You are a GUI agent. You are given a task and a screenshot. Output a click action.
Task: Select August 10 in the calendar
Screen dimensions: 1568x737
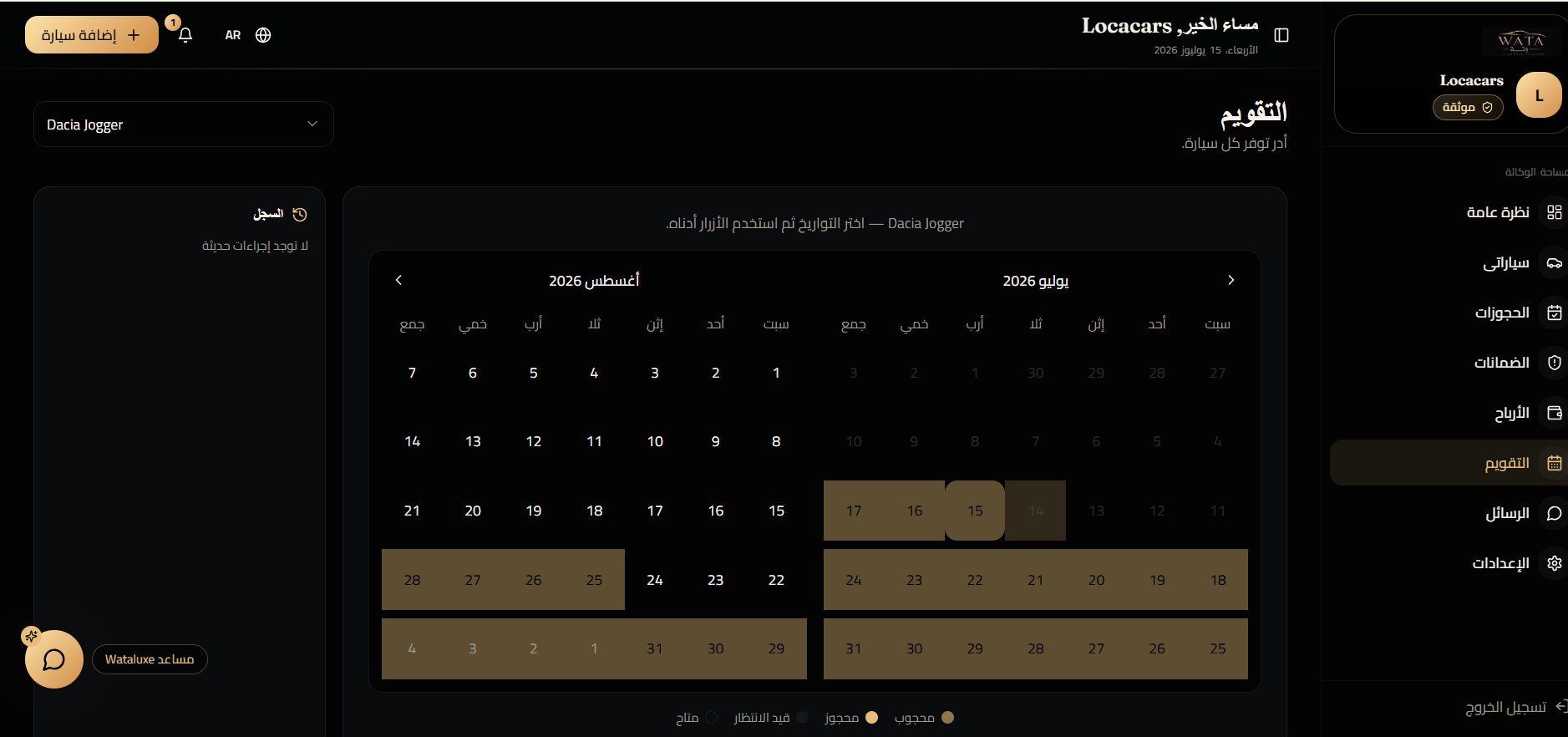655,441
